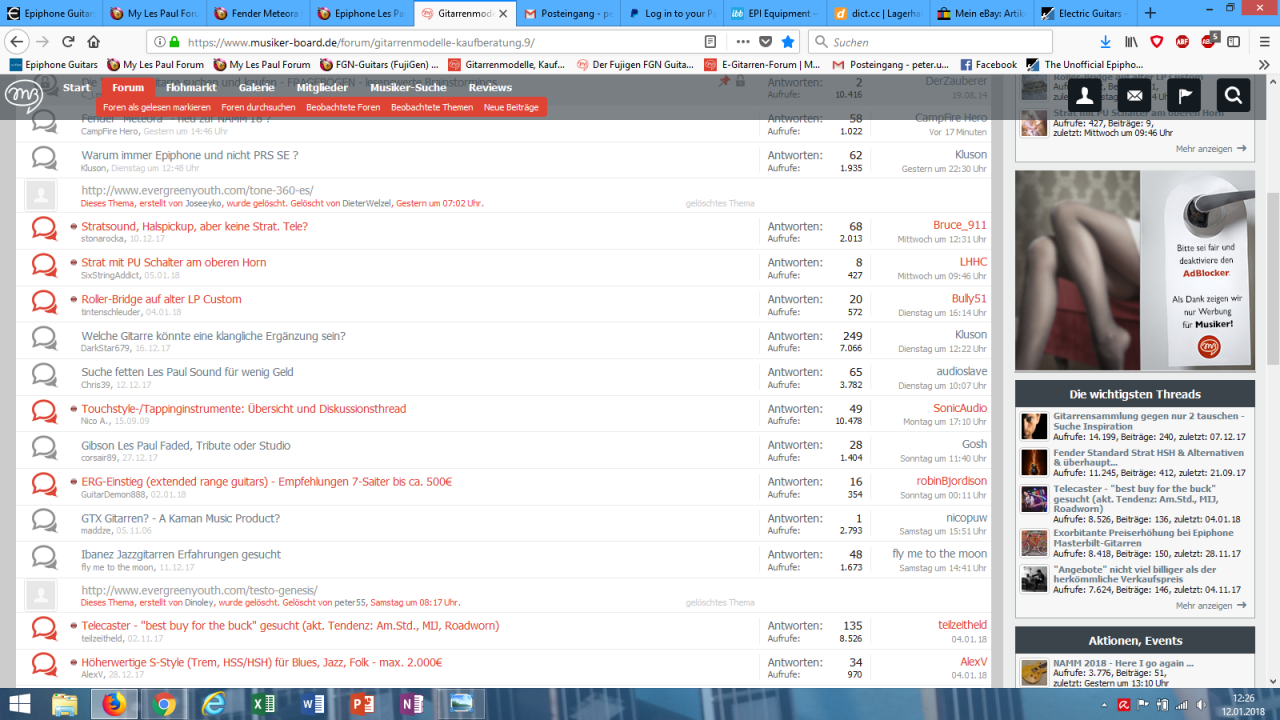
Task: Open the messages envelope icon in site header
Action: [x=1134, y=96]
